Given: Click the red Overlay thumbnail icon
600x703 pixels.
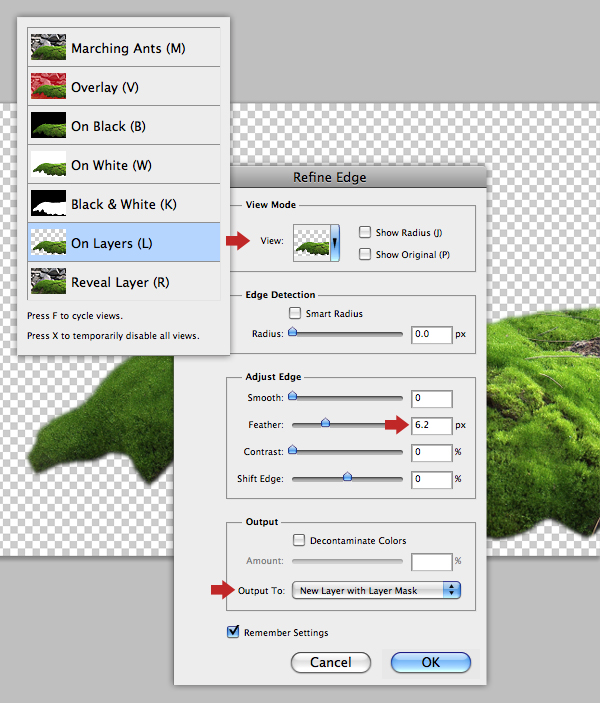Looking at the screenshot, I should coord(48,86).
